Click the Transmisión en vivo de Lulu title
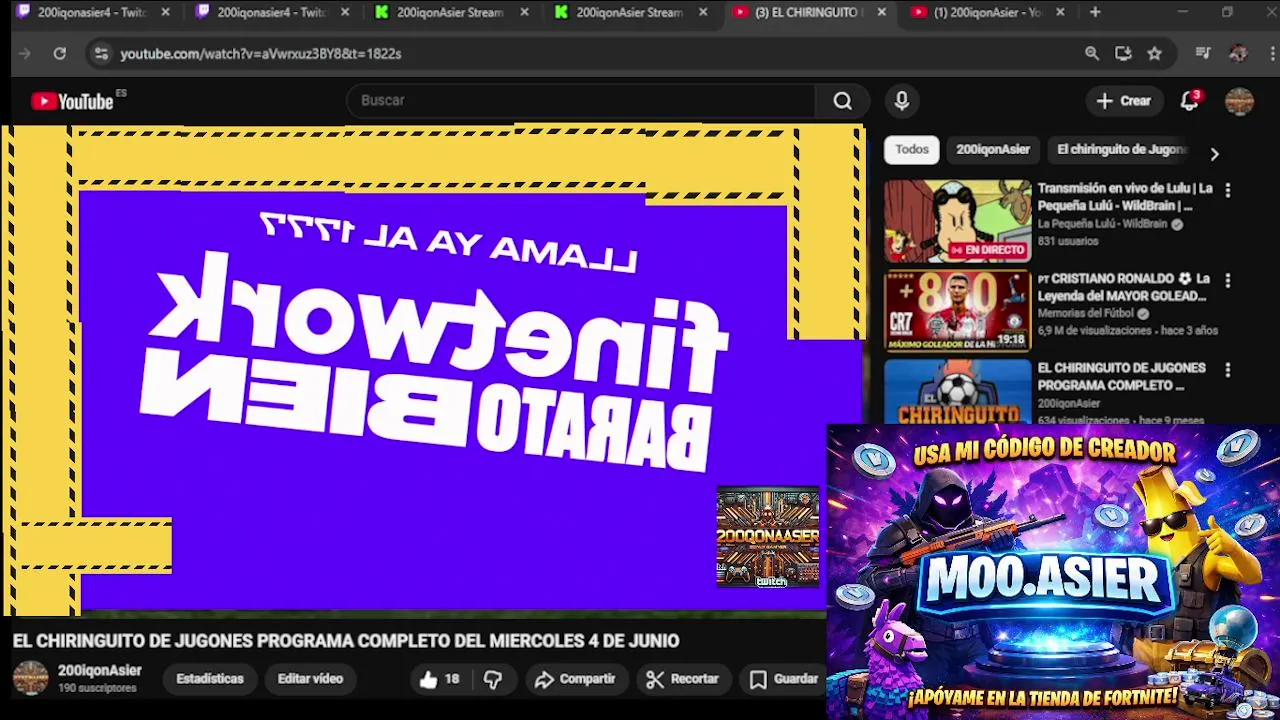This screenshot has width=1280, height=720. click(x=1125, y=197)
